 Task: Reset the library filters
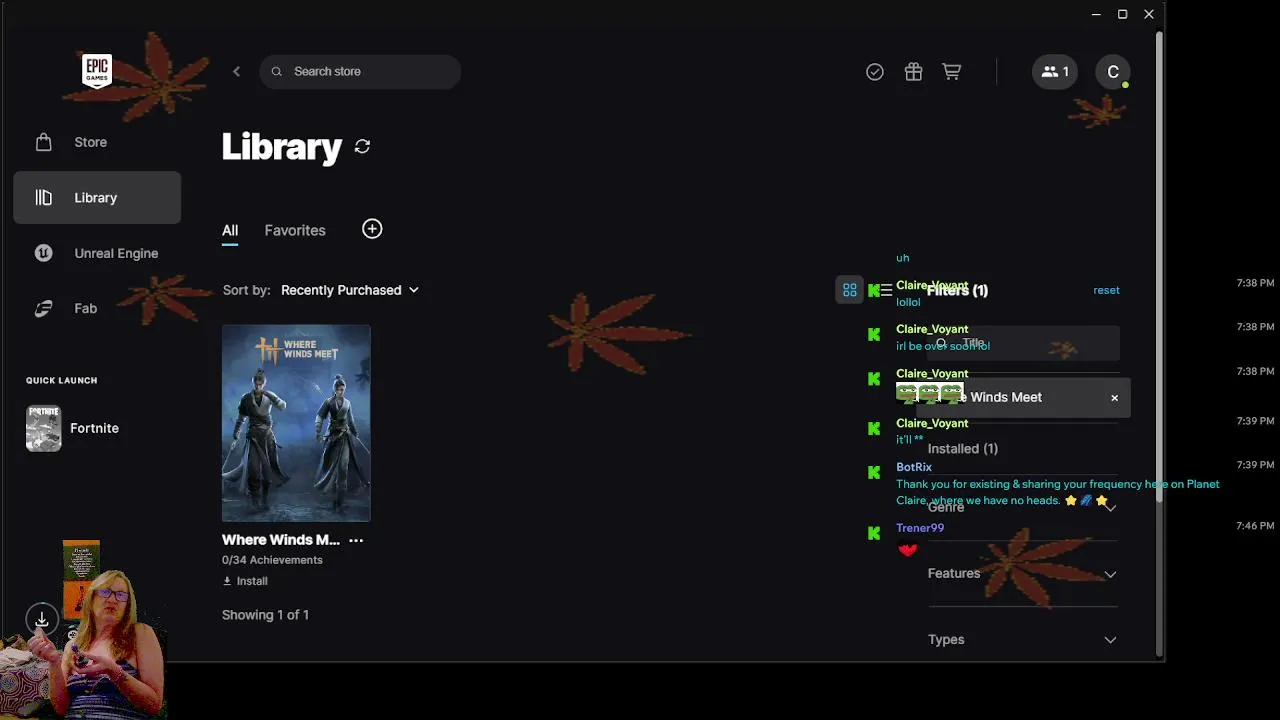(x=1106, y=290)
